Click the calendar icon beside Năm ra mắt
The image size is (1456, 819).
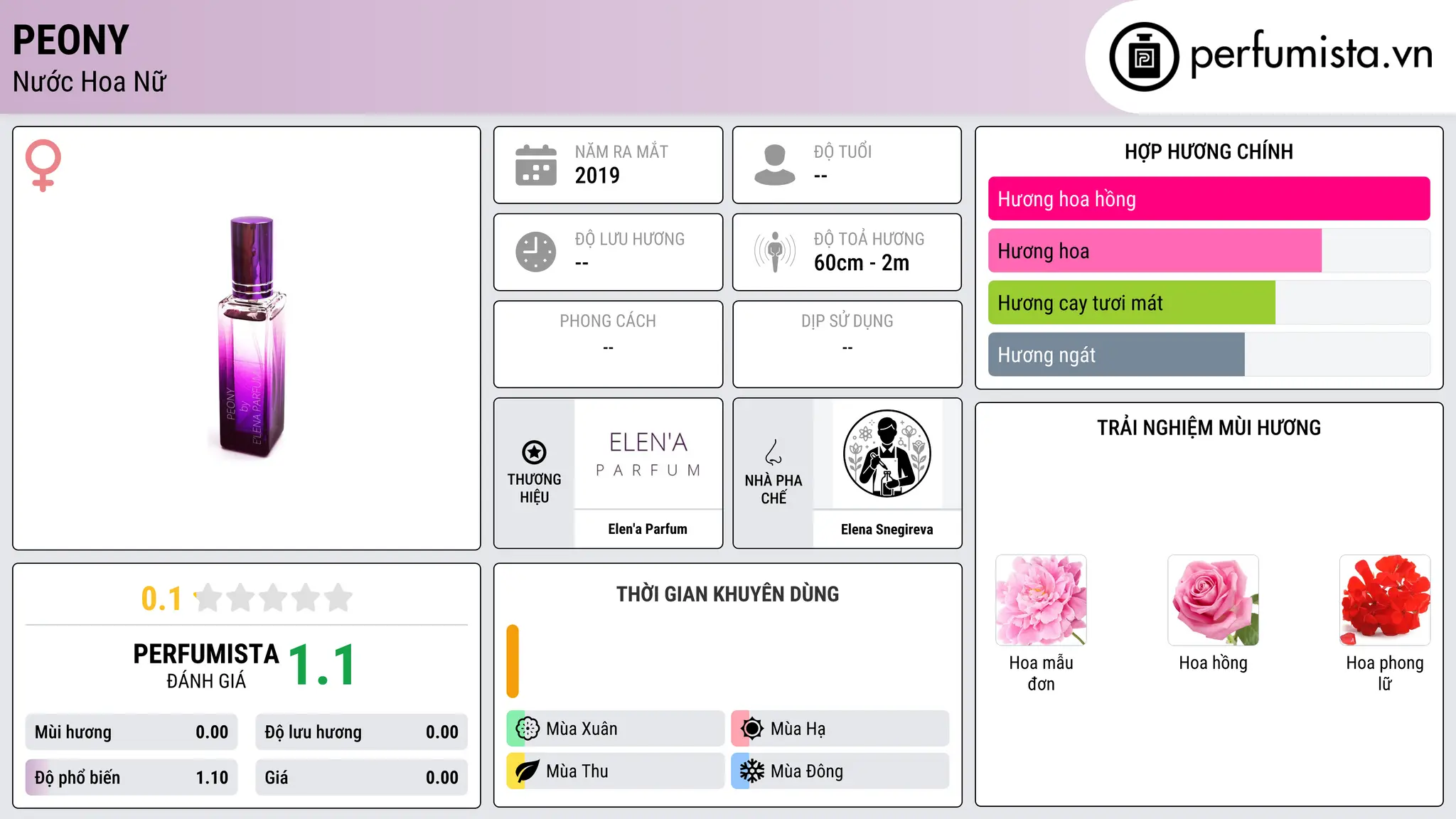[x=536, y=165]
